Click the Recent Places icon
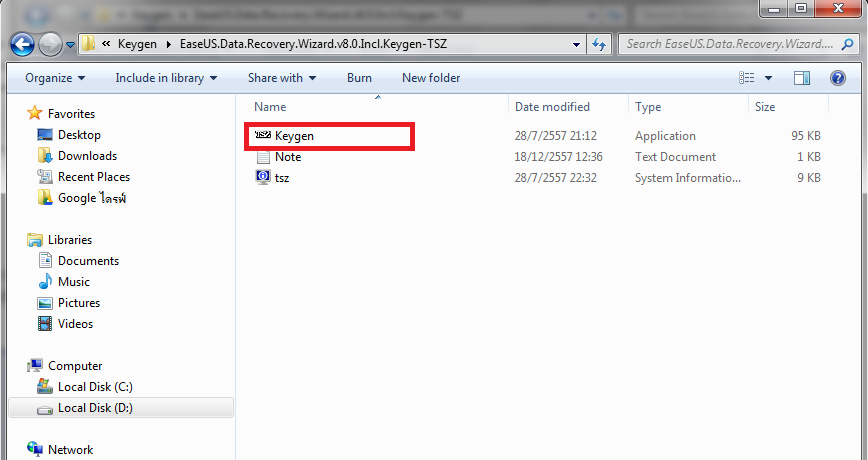This screenshot has height=460, width=868. (45, 177)
